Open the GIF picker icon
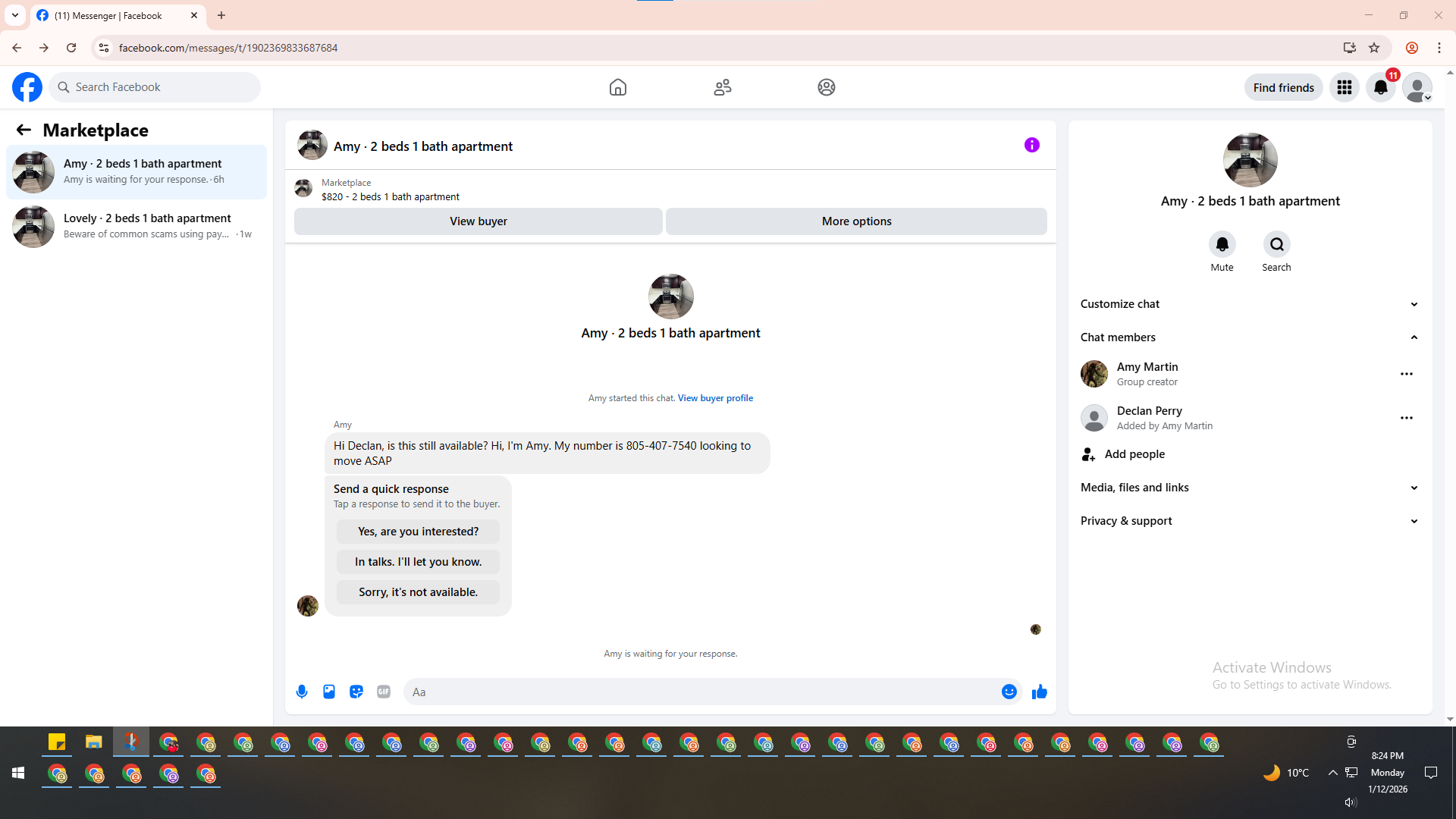The image size is (1456, 819). [384, 692]
